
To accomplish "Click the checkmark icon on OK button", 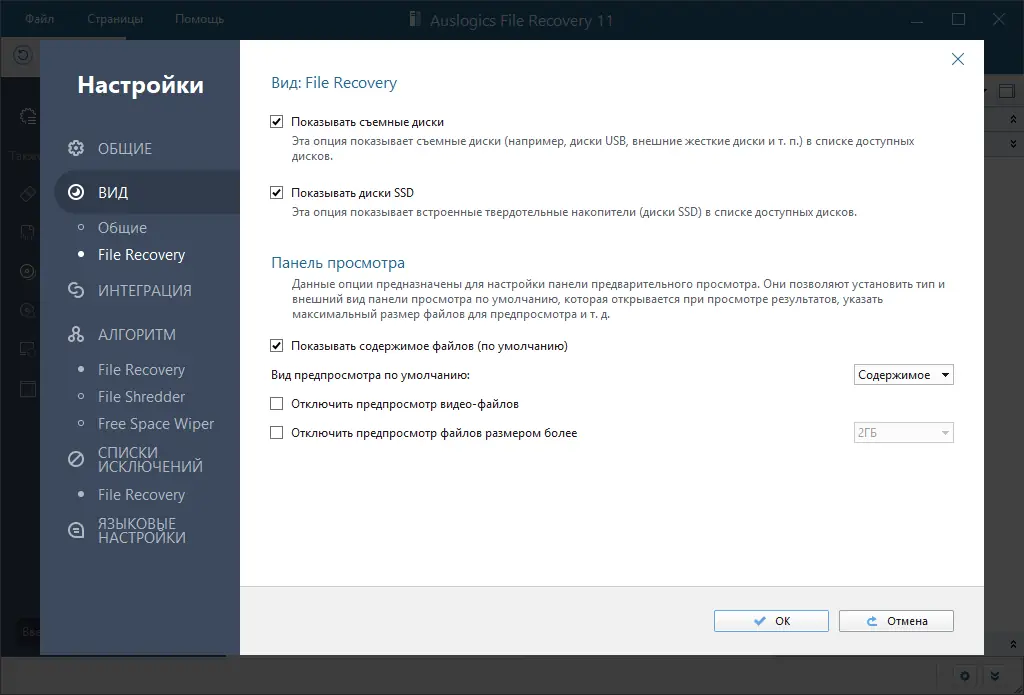I will [x=760, y=621].
